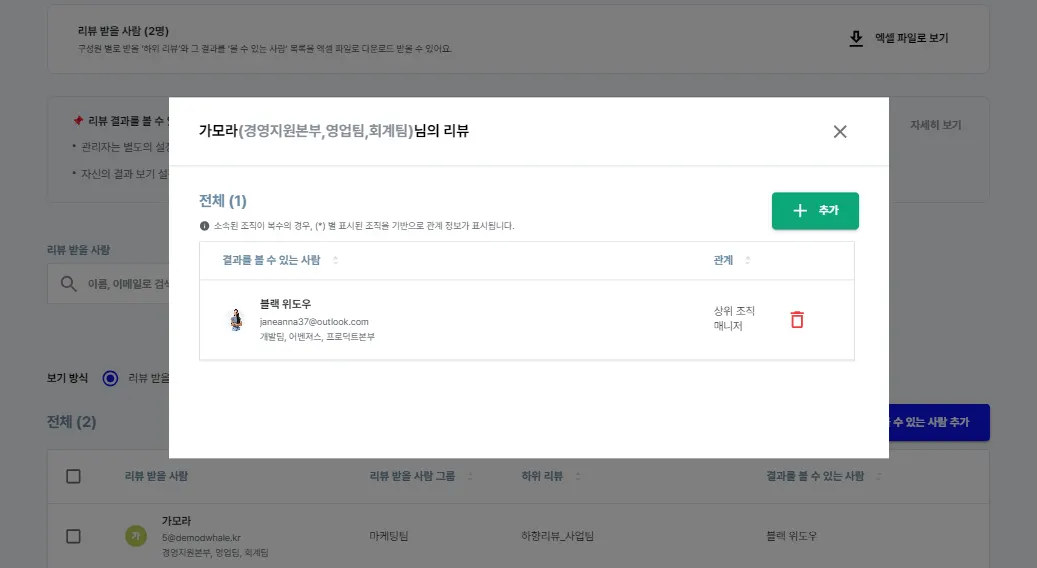Download the Excel file via download icon

(856, 38)
